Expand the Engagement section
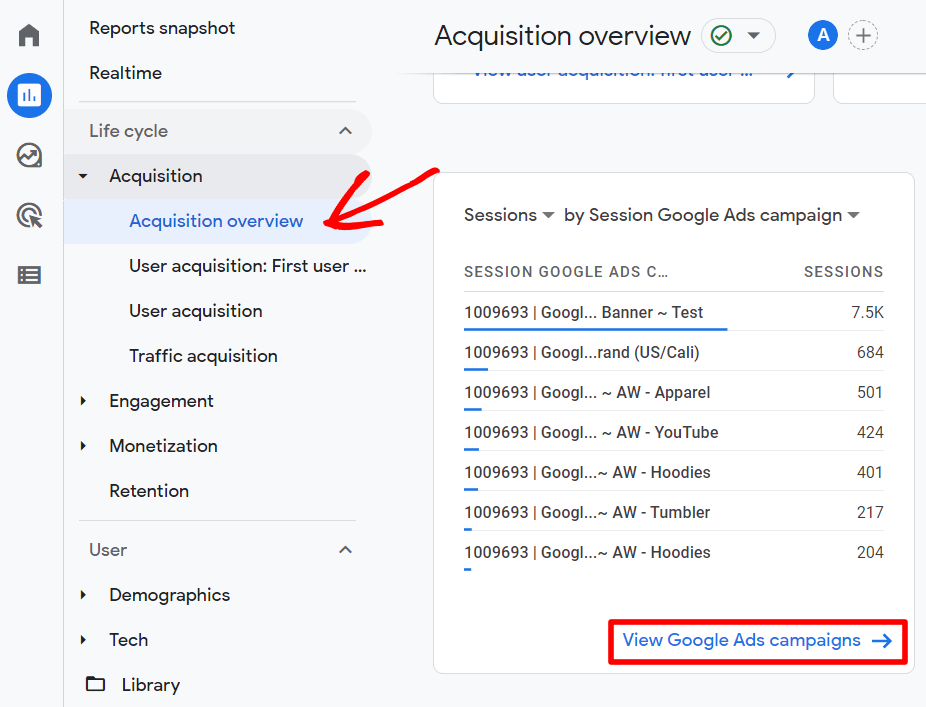 [83, 400]
